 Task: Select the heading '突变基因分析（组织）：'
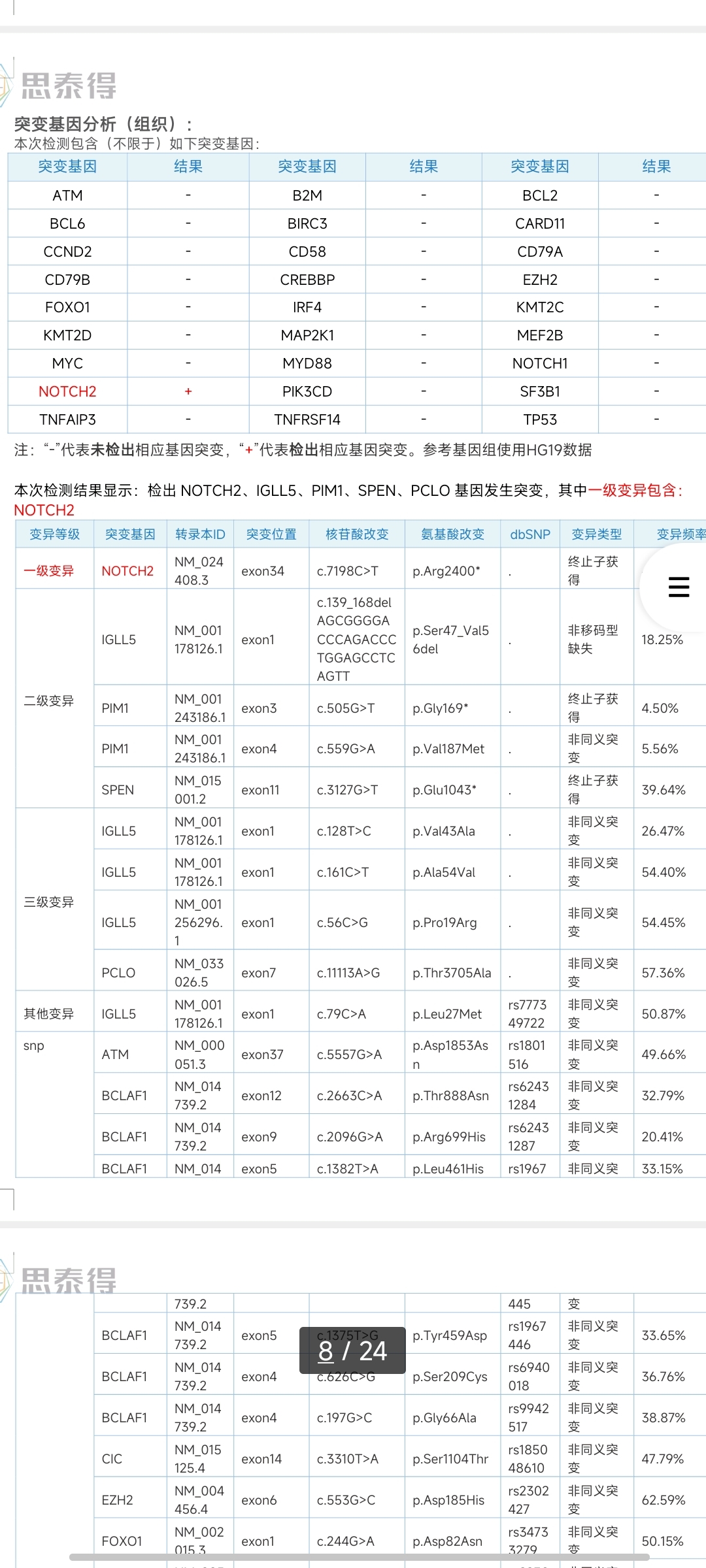[x=103, y=124]
